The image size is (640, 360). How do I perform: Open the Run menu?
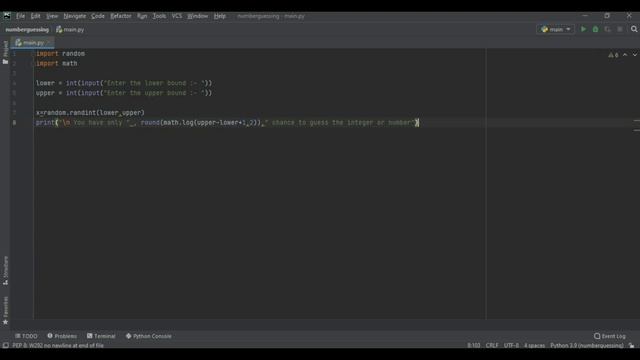pyautogui.click(x=142, y=16)
